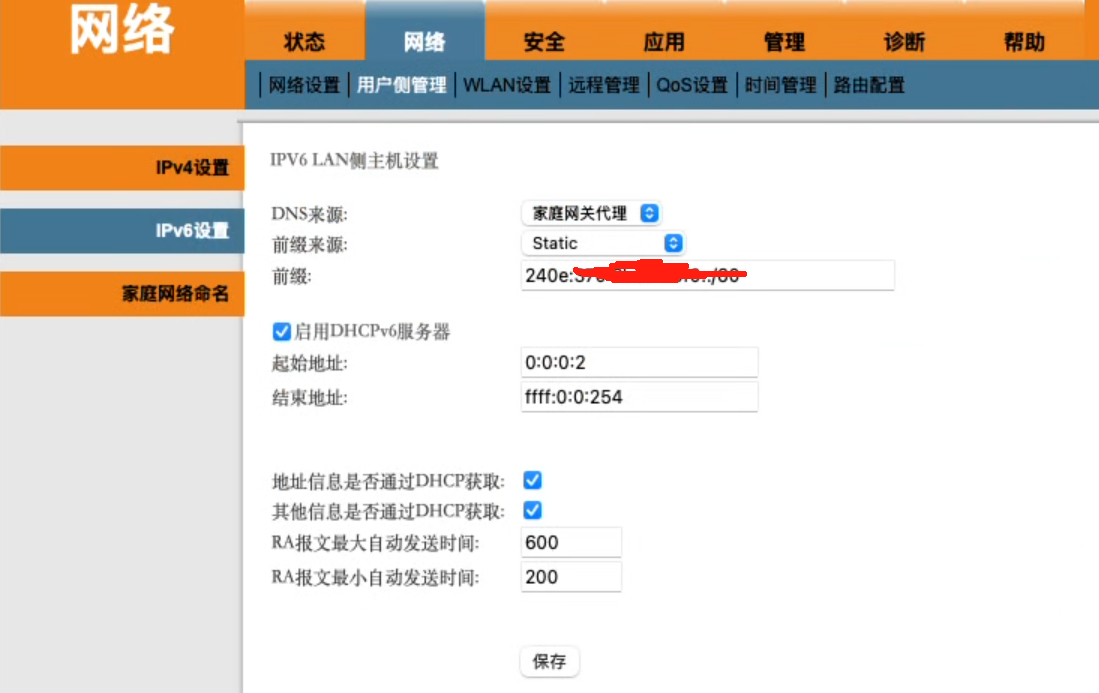The image size is (1099, 693).
Task: Expand the DNS来源 dropdown
Action: pos(591,213)
